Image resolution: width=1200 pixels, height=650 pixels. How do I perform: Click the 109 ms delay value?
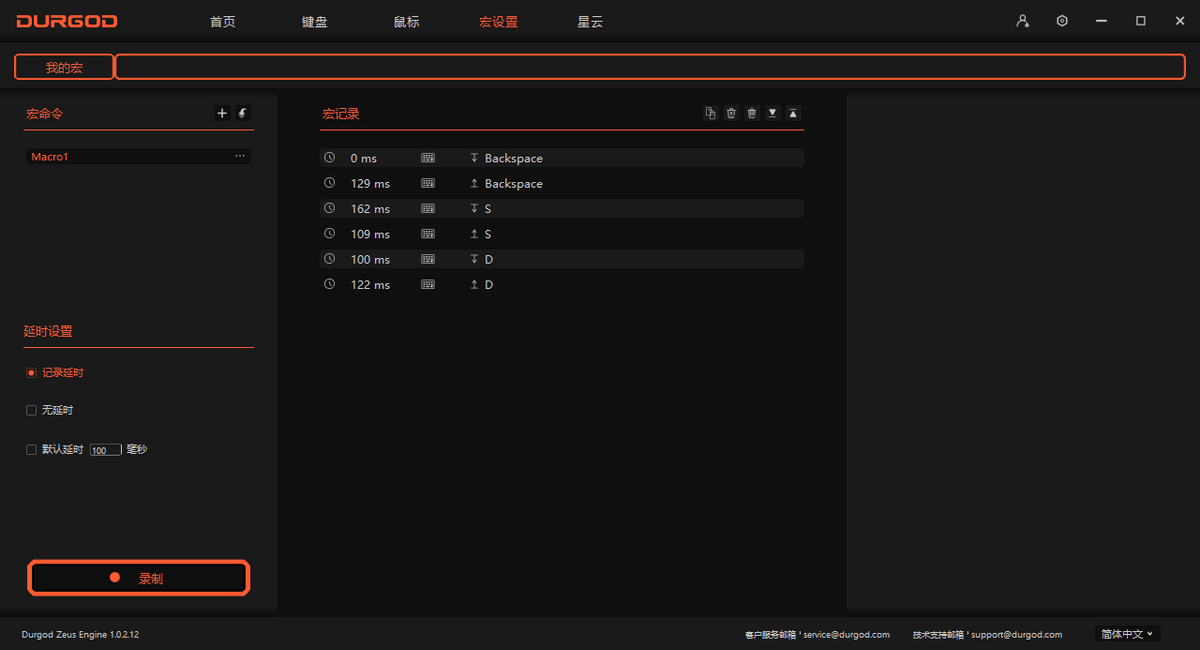[x=370, y=233]
